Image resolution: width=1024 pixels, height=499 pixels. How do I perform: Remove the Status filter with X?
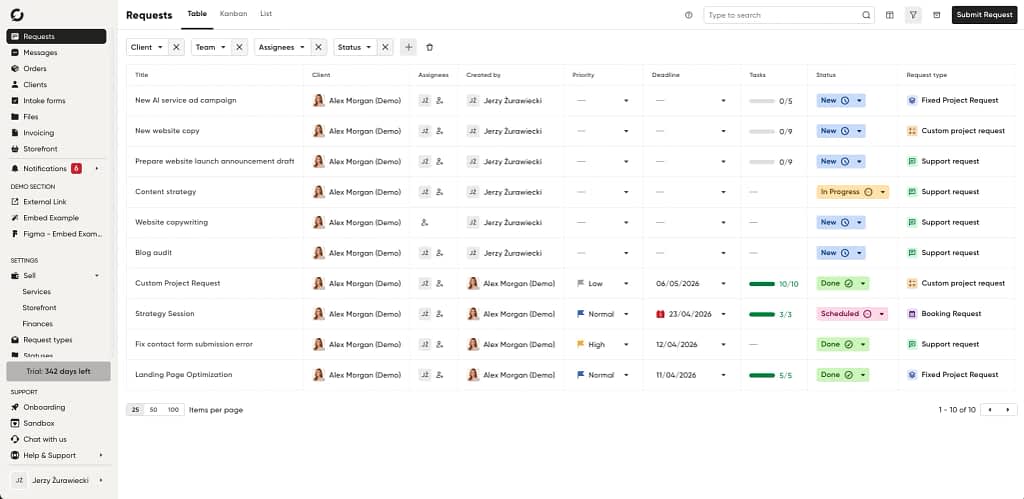click(385, 47)
